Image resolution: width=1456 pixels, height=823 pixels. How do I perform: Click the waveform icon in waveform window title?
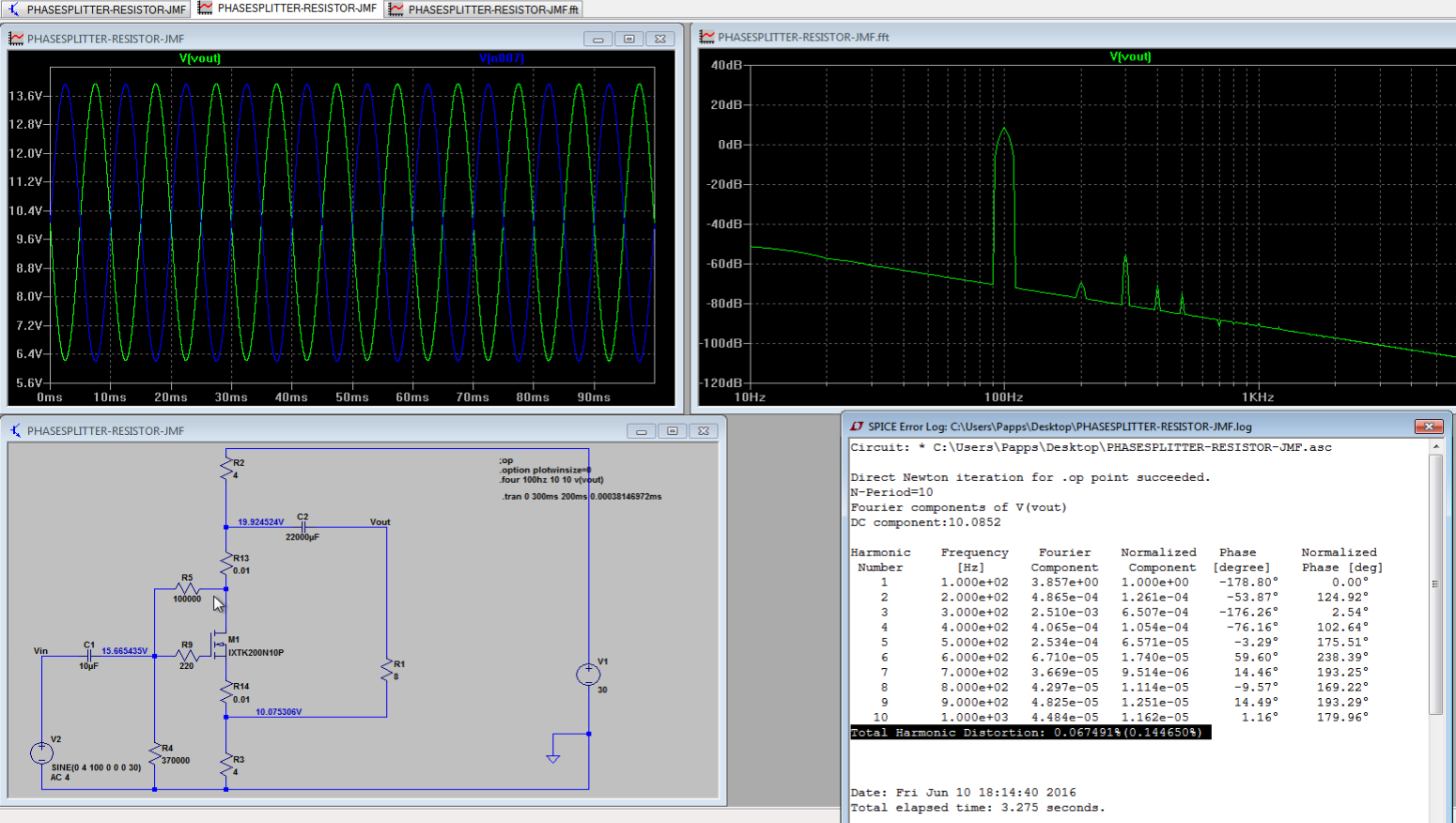coord(16,39)
